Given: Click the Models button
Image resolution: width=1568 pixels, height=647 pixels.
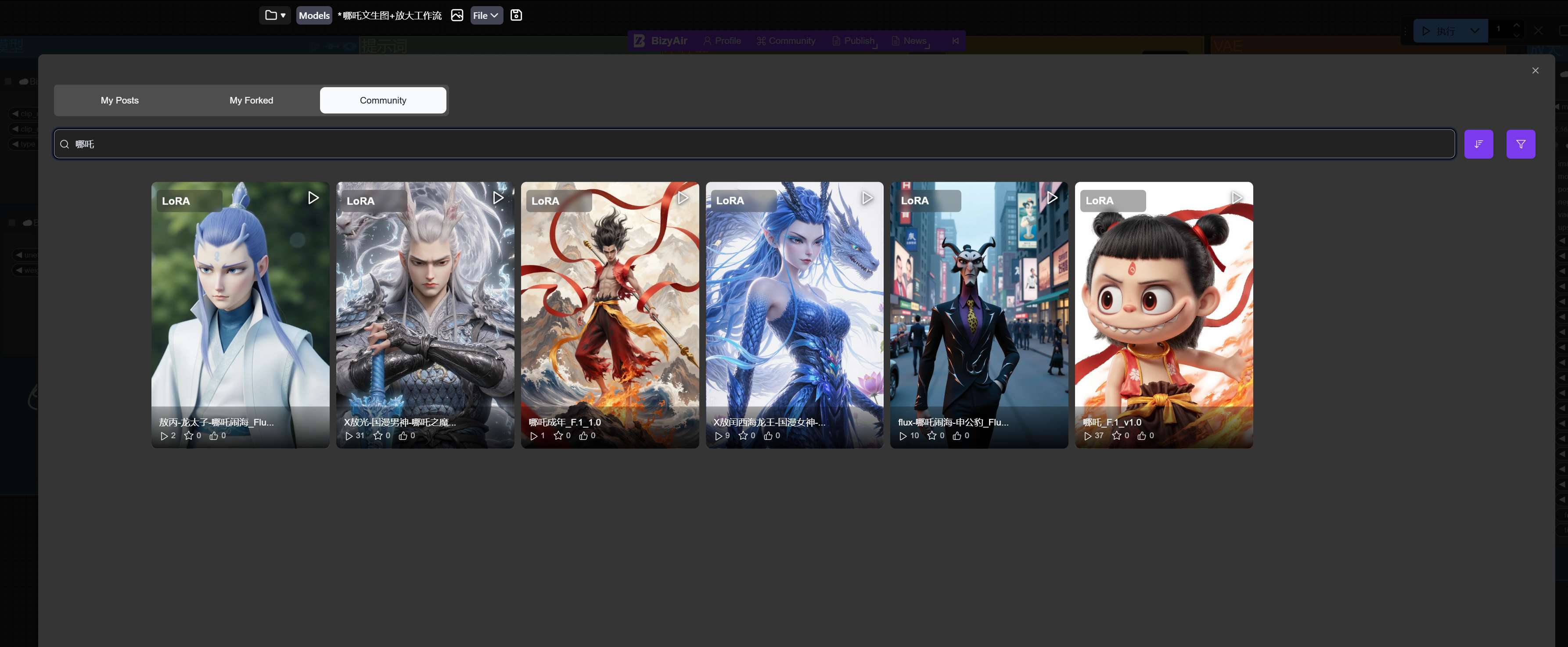Looking at the screenshot, I should click(313, 15).
